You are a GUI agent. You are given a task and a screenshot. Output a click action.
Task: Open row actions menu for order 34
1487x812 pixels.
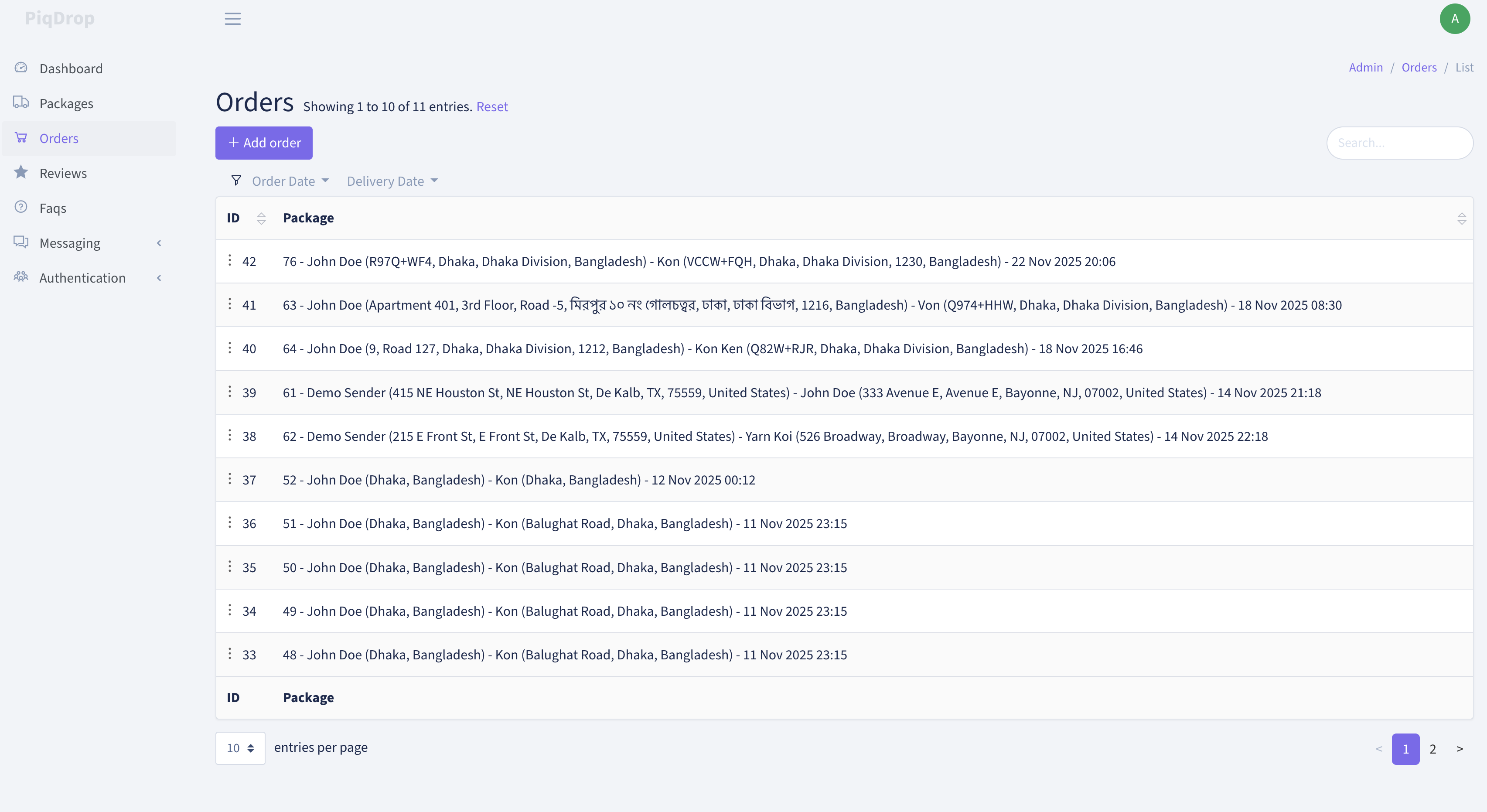coord(230,610)
